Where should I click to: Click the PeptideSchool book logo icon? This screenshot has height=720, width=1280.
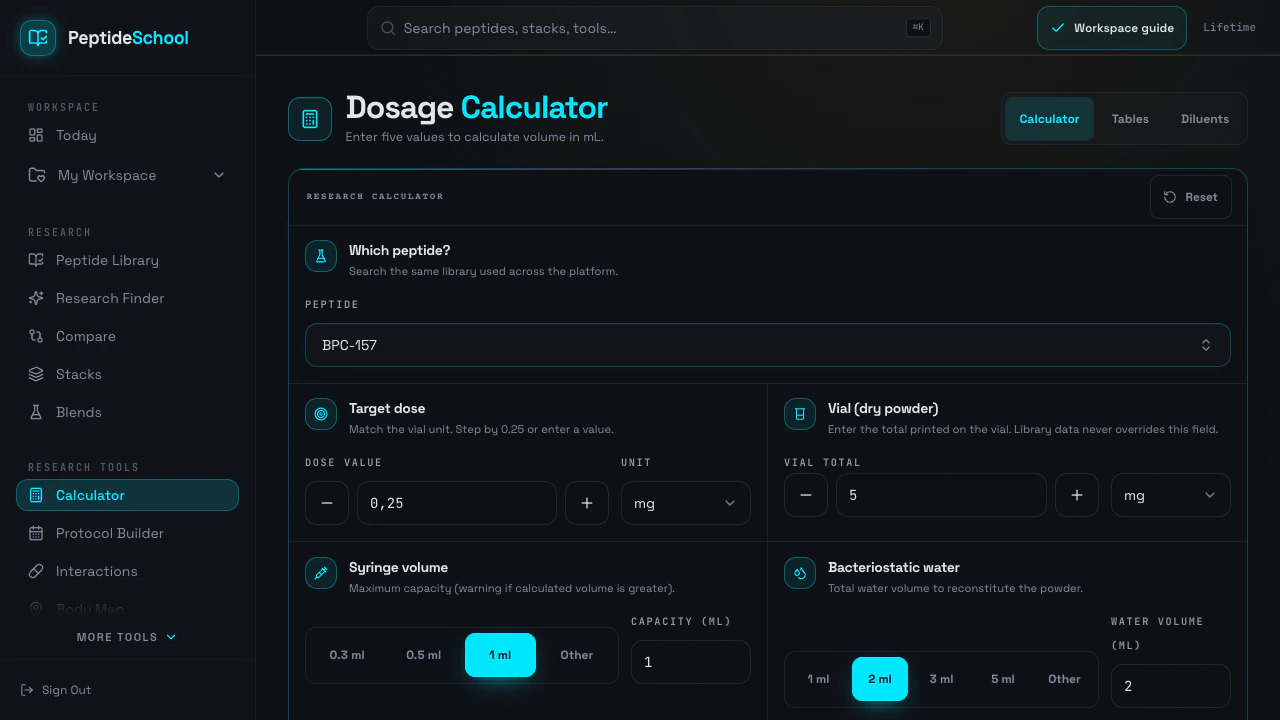pos(38,38)
